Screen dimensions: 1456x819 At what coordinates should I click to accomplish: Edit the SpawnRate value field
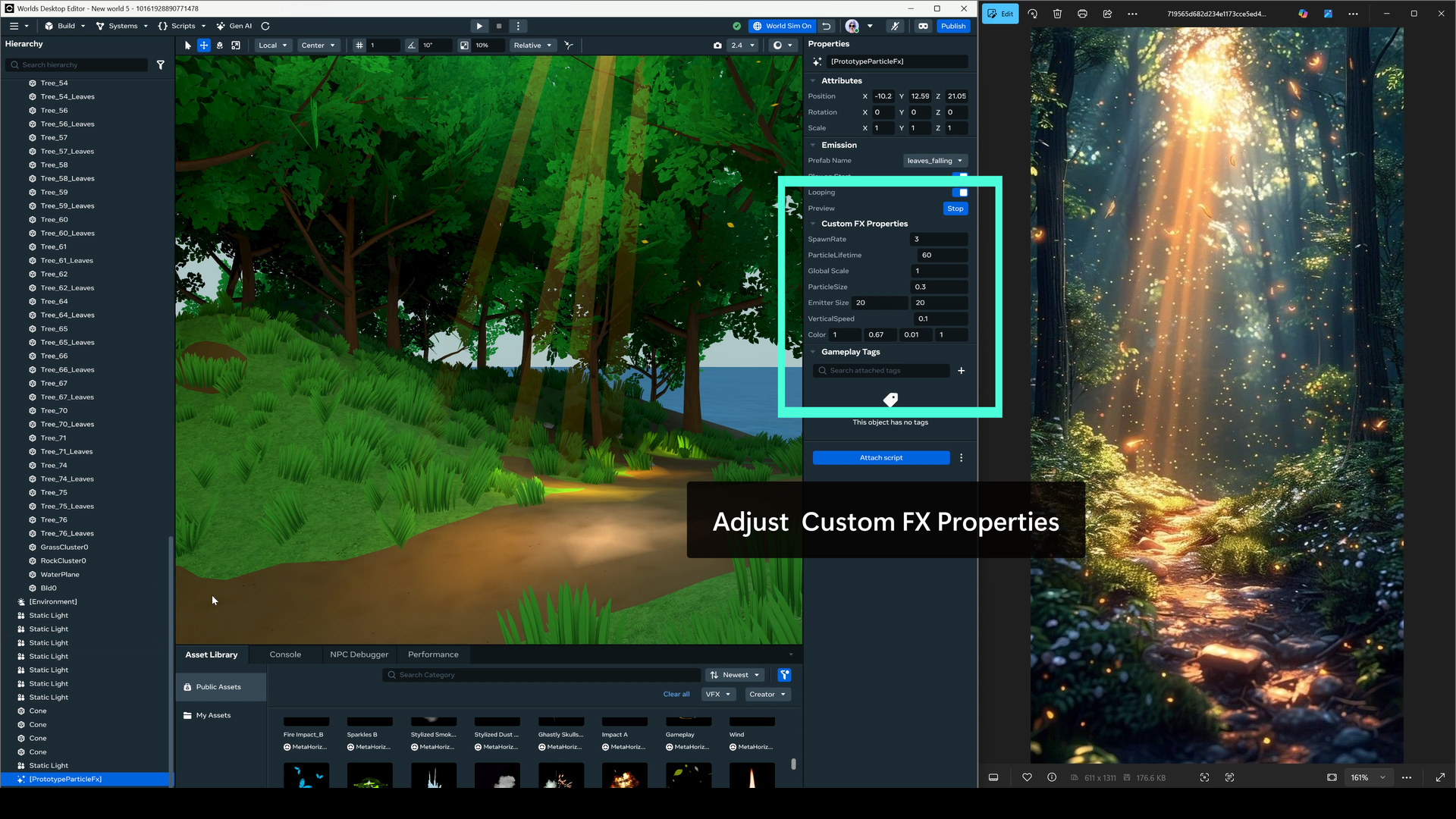coord(939,239)
